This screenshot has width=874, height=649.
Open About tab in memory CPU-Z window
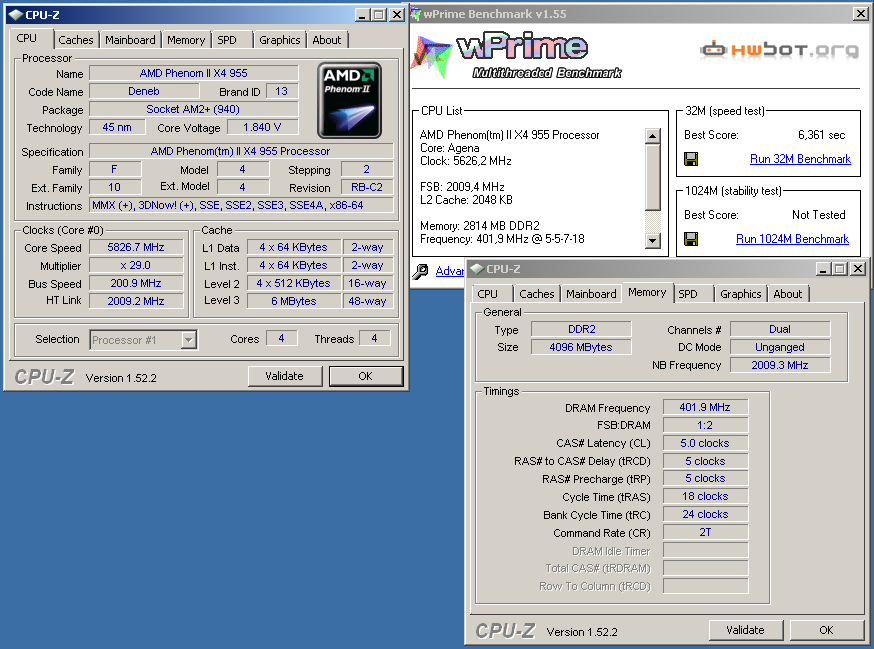pyautogui.click(x=788, y=294)
